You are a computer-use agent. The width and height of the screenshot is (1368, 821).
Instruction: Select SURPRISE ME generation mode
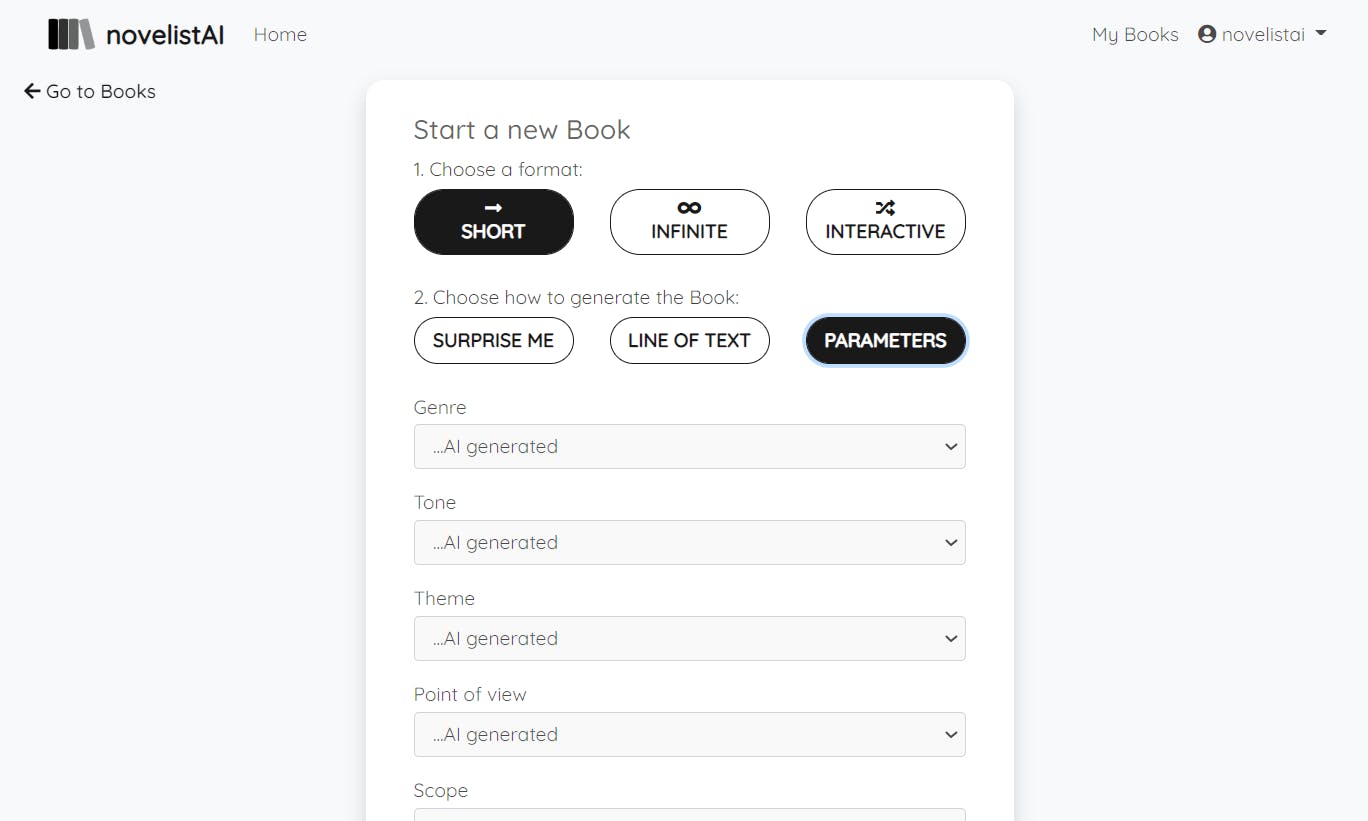pos(494,340)
